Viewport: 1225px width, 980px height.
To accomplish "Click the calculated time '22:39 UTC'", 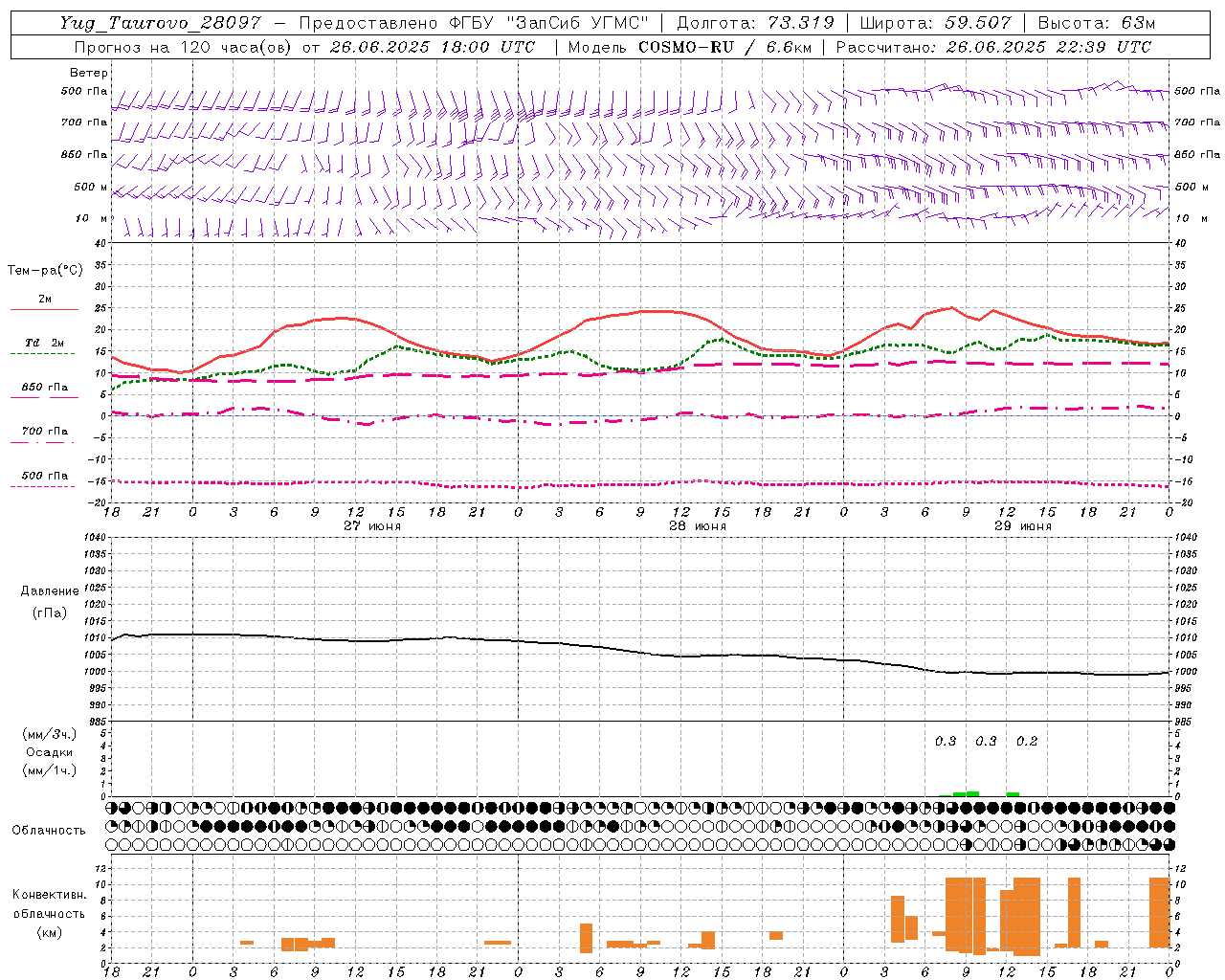I will [x=1099, y=47].
